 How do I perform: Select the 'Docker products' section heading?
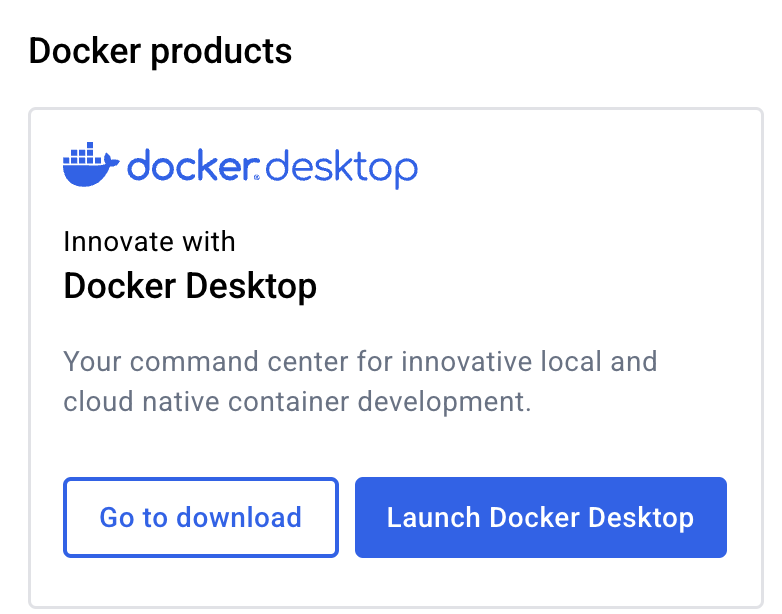pyautogui.click(x=160, y=51)
